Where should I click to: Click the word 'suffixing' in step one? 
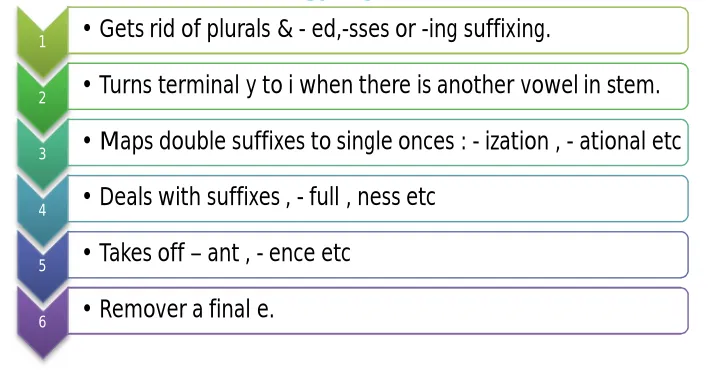pyautogui.click(x=507, y=29)
